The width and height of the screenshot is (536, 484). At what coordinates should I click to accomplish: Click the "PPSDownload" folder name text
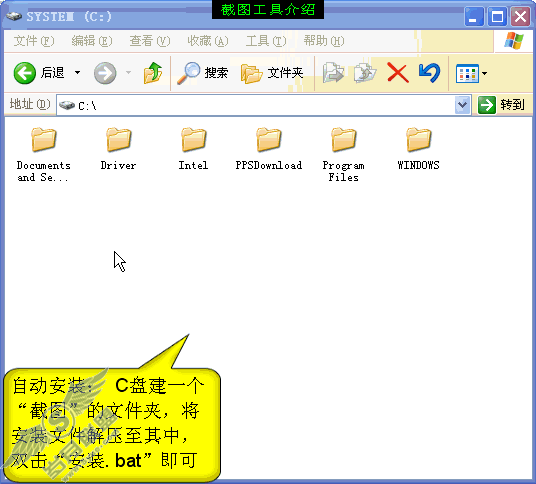(x=269, y=165)
